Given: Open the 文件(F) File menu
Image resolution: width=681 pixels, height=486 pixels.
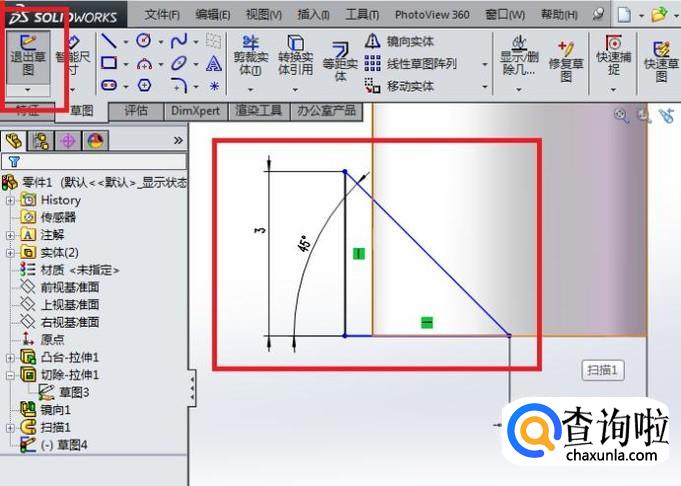Looking at the screenshot, I should pyautogui.click(x=162, y=15).
